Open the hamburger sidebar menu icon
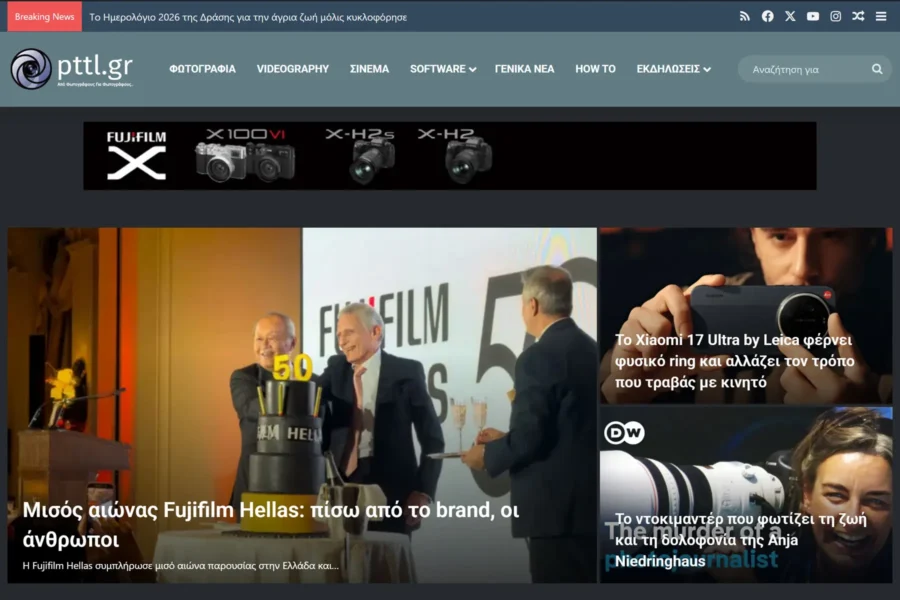This screenshot has height=600, width=900. [x=880, y=16]
